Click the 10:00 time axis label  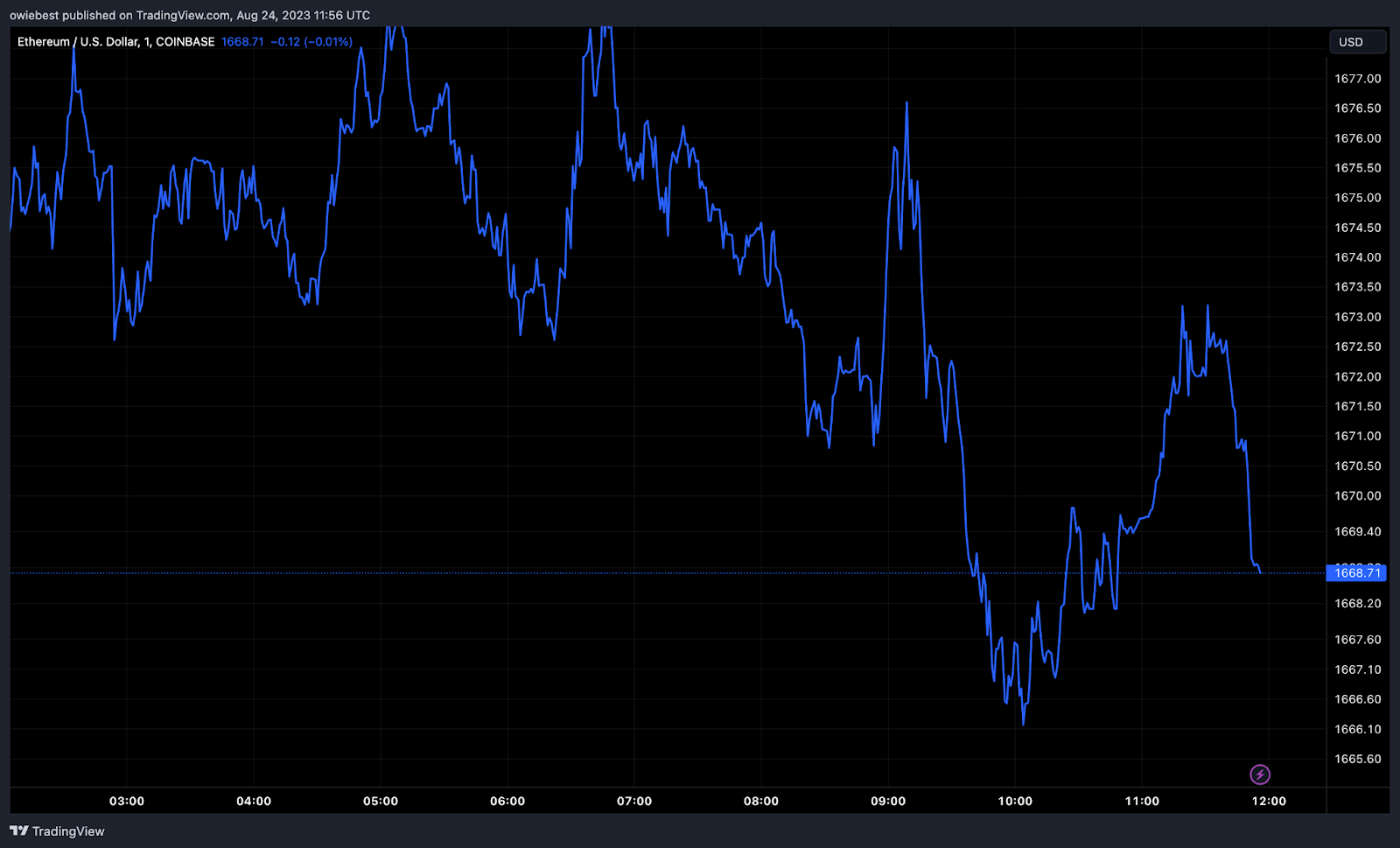(x=1015, y=801)
